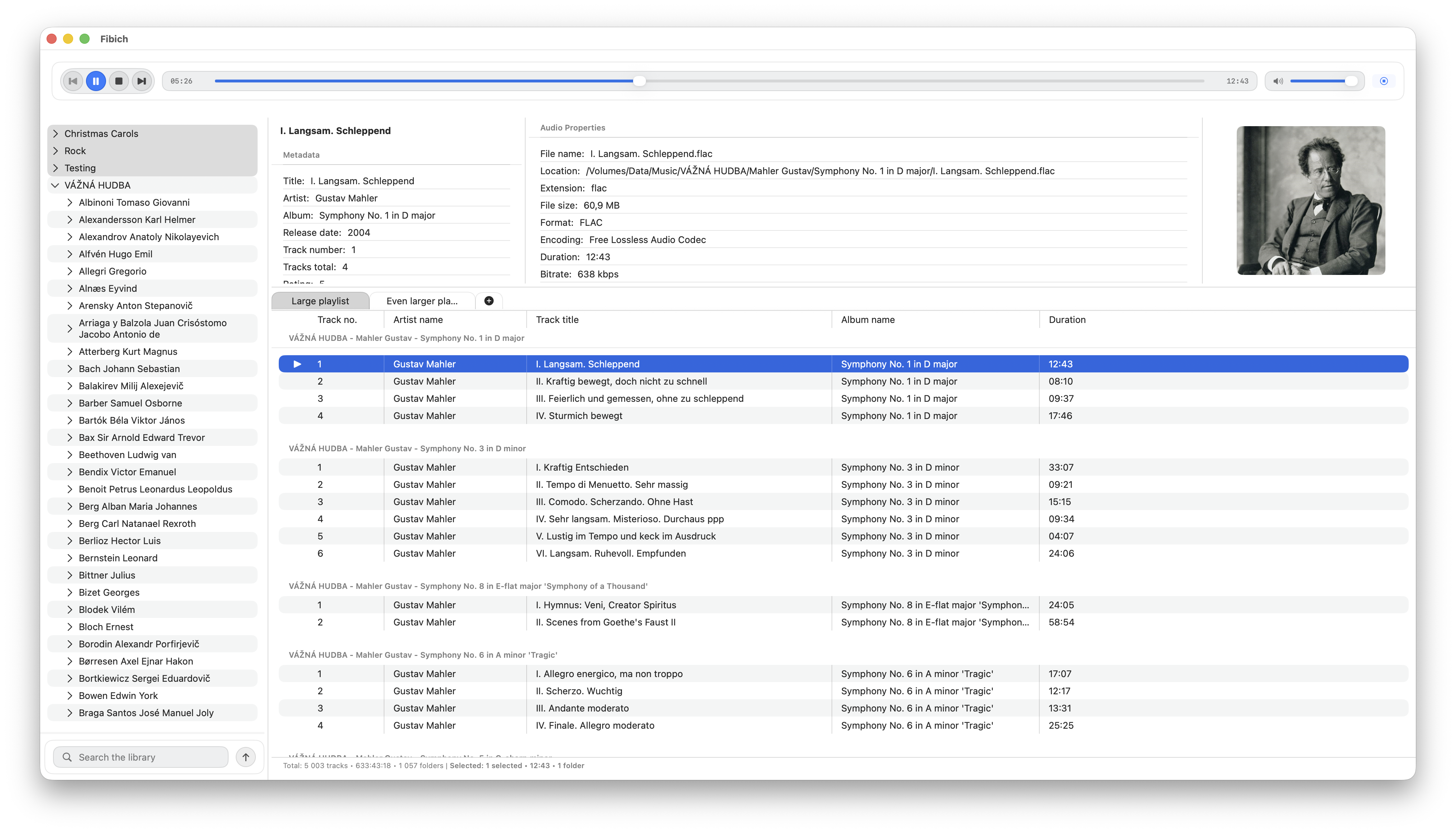Expand Bartók Béla Viktor János folder
Screen dimensions: 1456x833
point(70,420)
